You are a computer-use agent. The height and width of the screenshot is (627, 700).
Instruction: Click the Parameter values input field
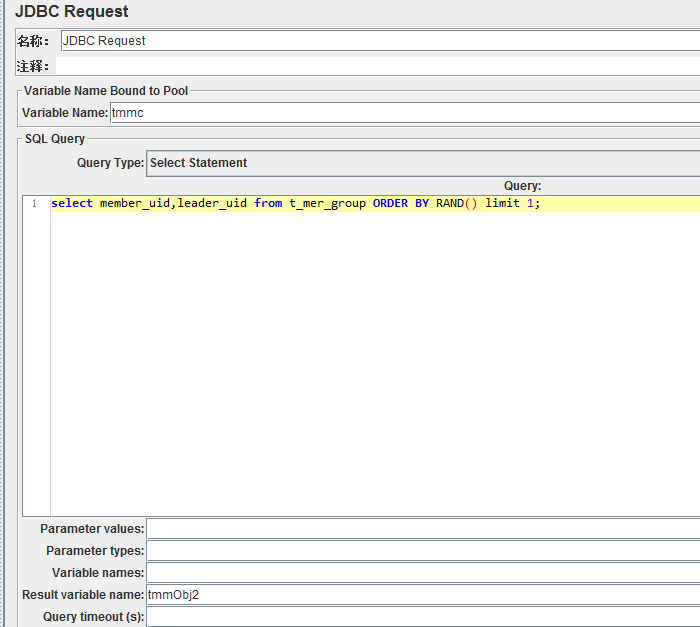pos(423,529)
